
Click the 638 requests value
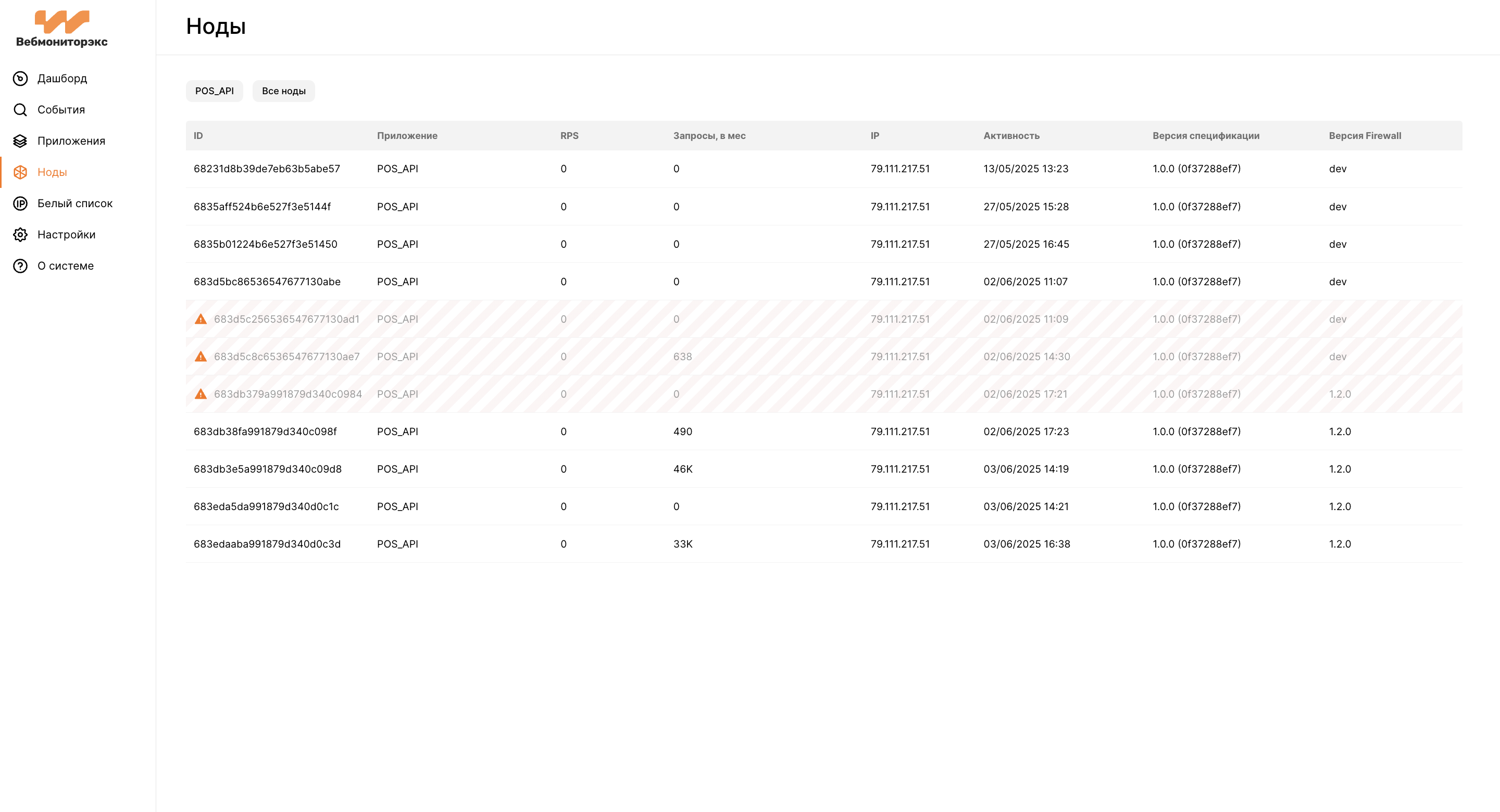pyautogui.click(x=682, y=356)
